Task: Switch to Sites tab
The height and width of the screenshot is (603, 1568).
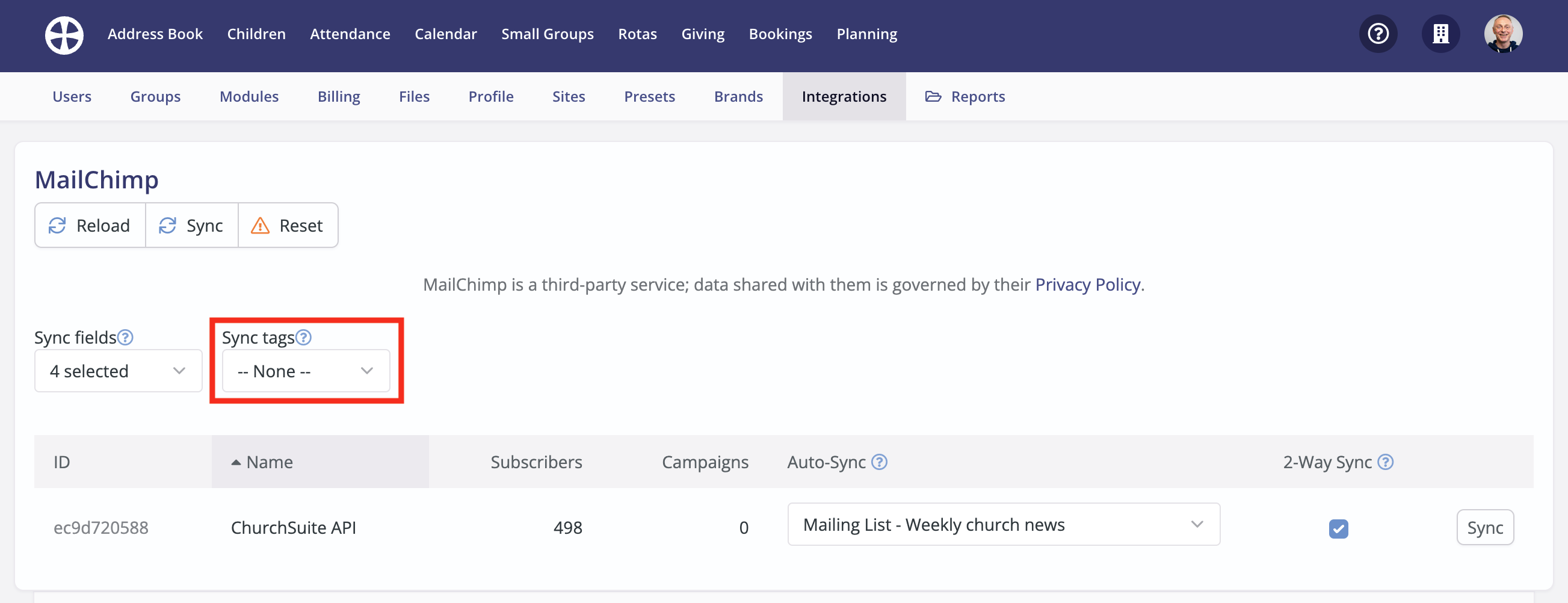Action: point(569,96)
